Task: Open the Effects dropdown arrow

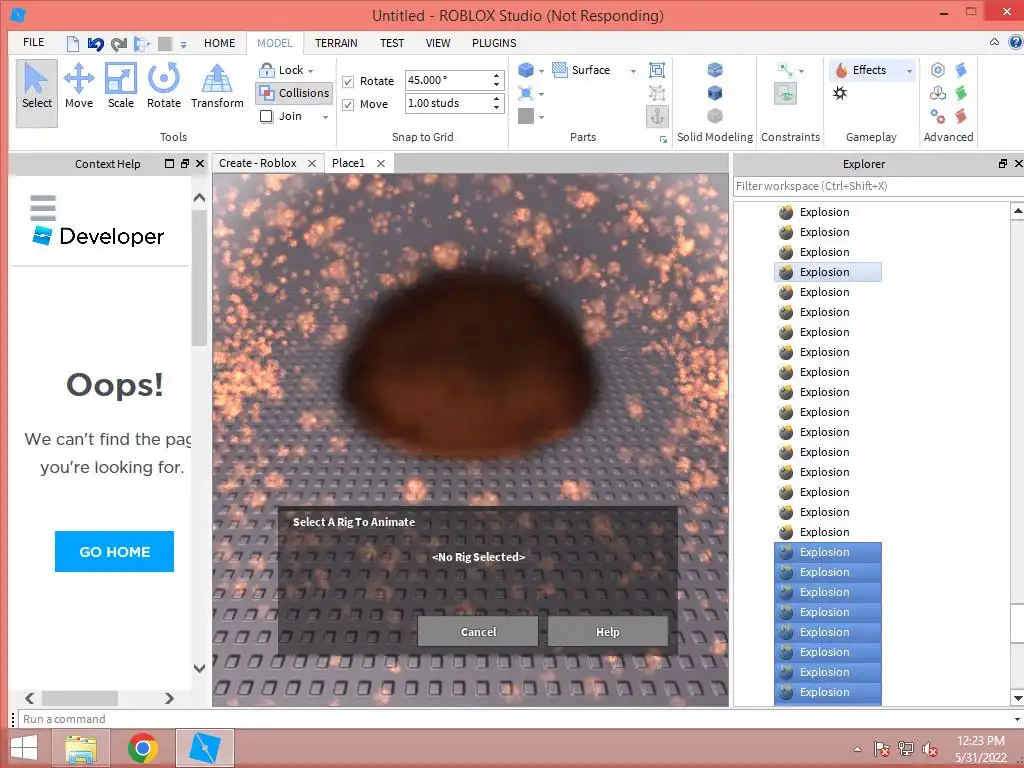Action: pos(909,71)
